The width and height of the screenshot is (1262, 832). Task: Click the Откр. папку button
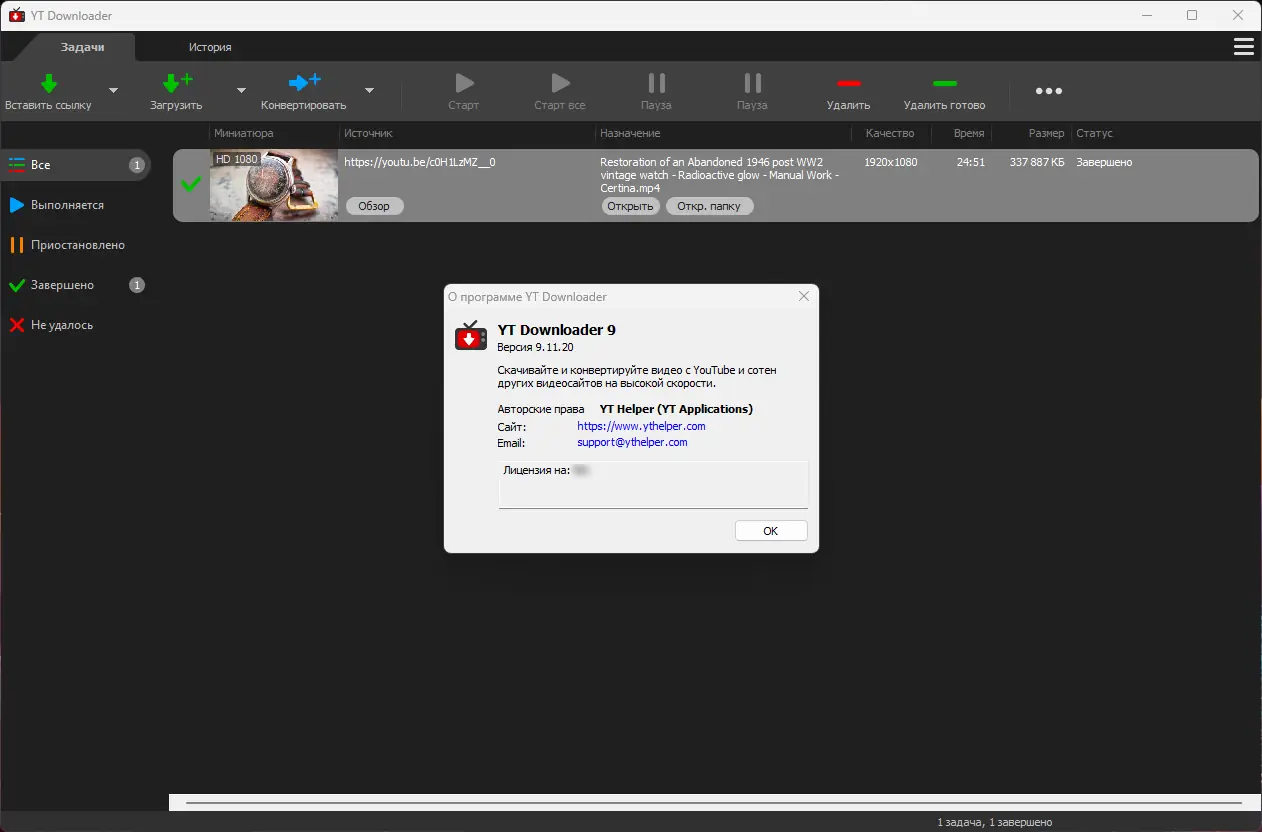709,206
